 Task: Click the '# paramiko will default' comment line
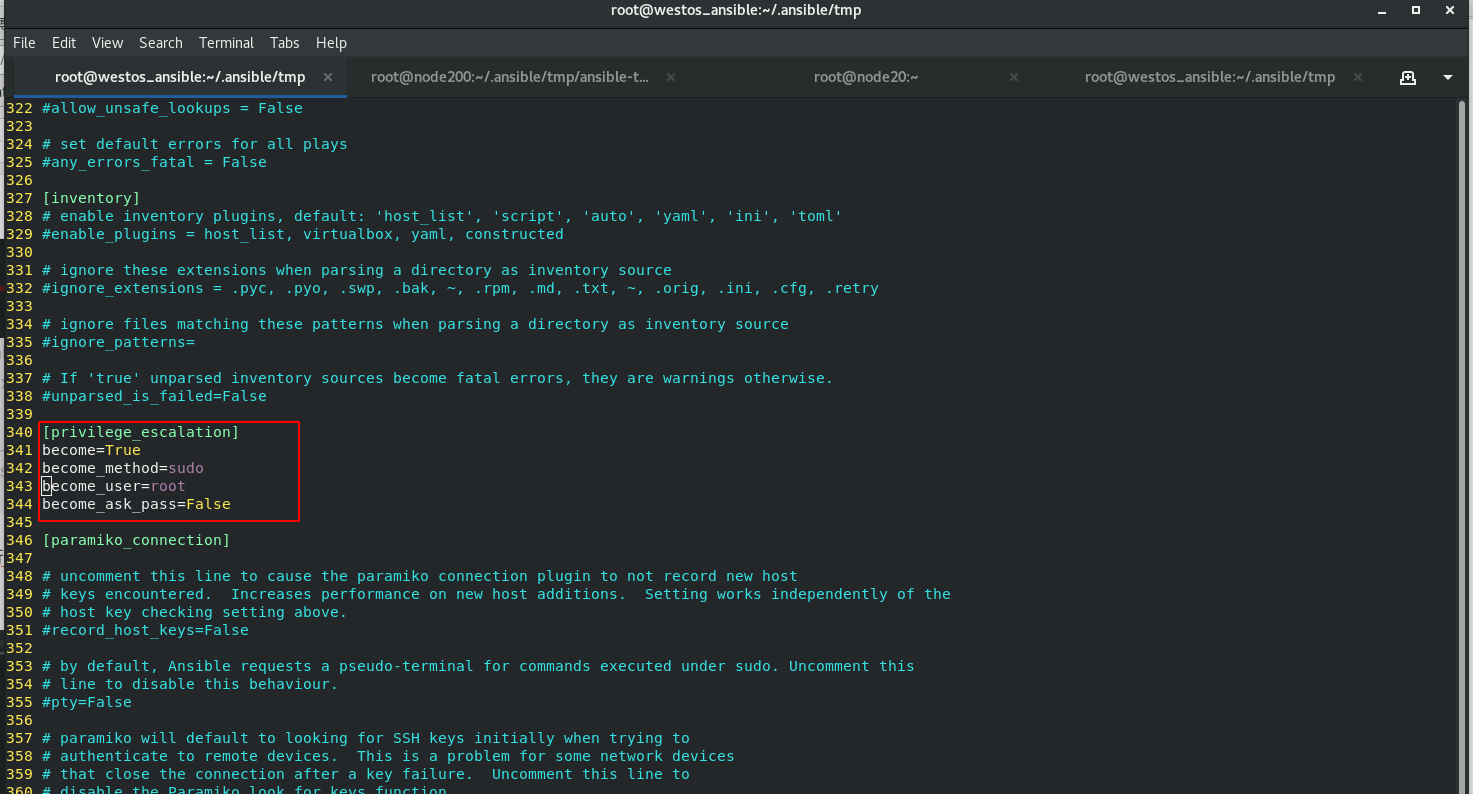click(366, 738)
